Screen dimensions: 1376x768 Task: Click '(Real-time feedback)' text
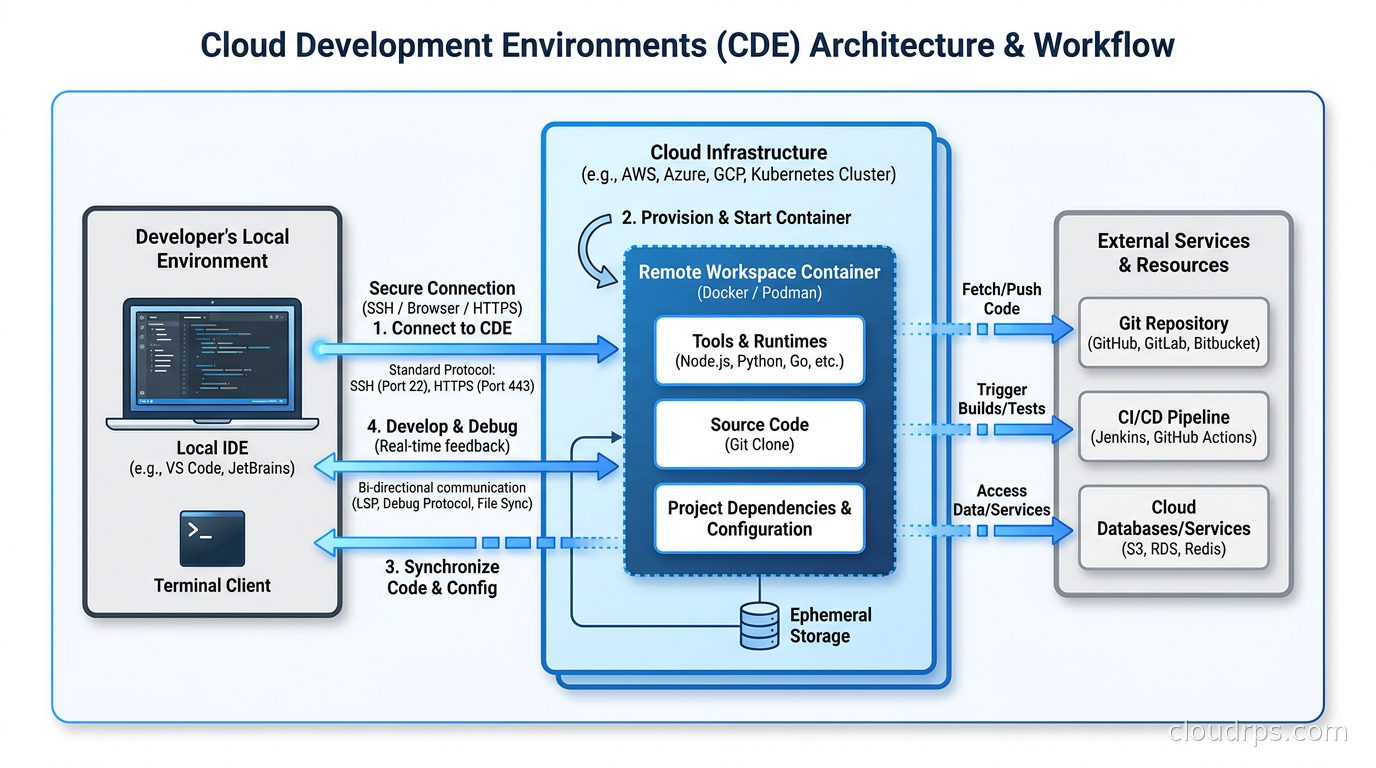(442, 446)
